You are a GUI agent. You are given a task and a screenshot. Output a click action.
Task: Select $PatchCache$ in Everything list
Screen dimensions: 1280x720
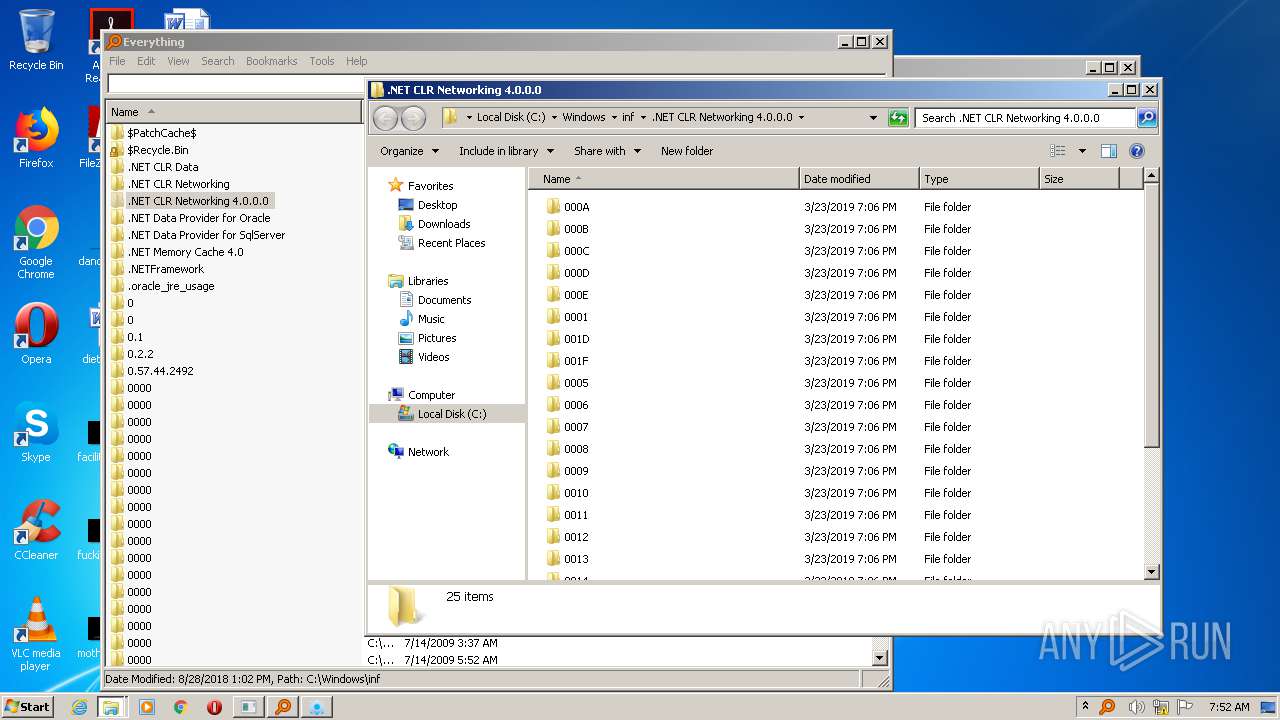pos(153,133)
